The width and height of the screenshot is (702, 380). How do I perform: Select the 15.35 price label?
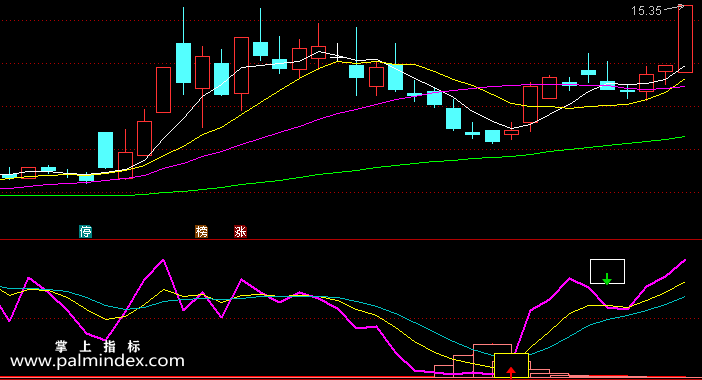point(646,11)
